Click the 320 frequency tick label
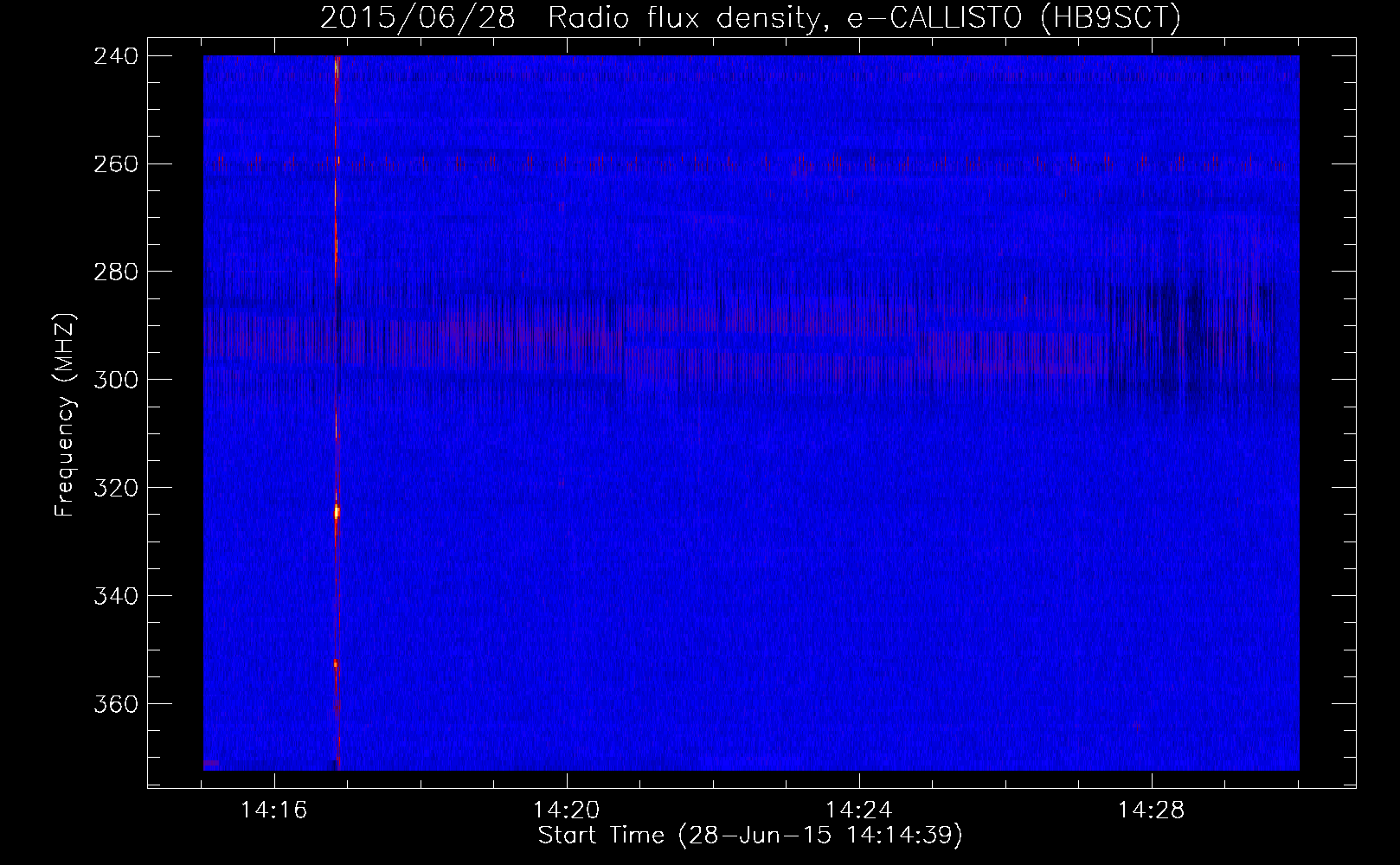Viewport: 1400px width, 865px height. click(x=116, y=489)
